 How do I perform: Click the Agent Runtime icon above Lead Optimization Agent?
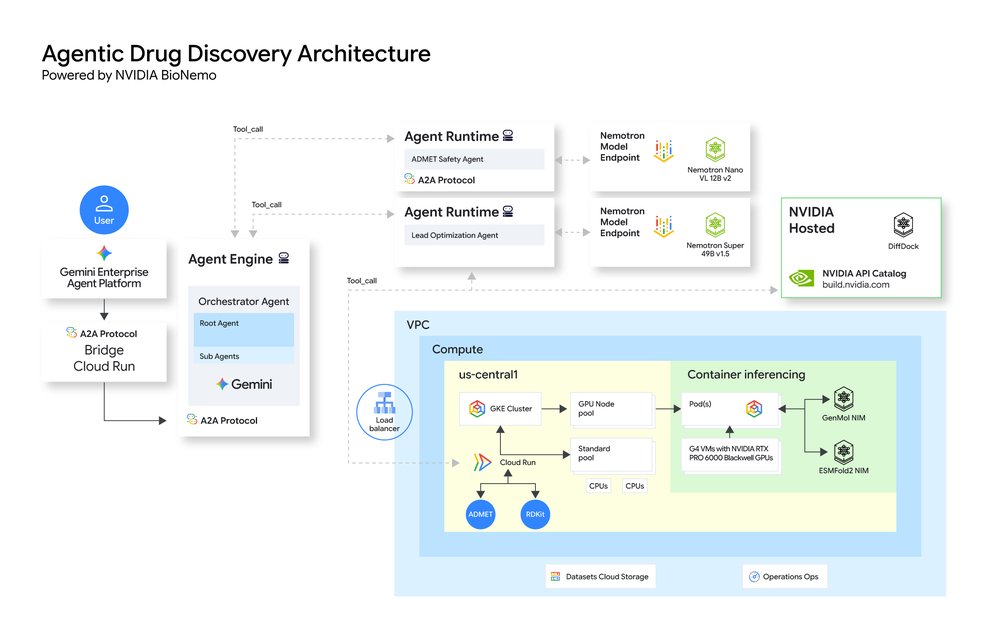pos(508,212)
